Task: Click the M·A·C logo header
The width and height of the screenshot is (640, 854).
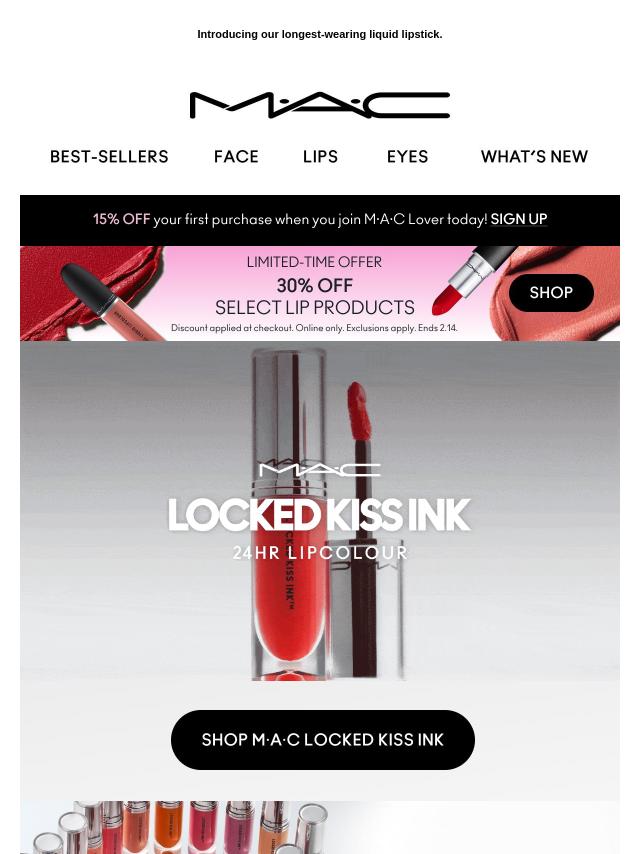Action: [x=320, y=105]
